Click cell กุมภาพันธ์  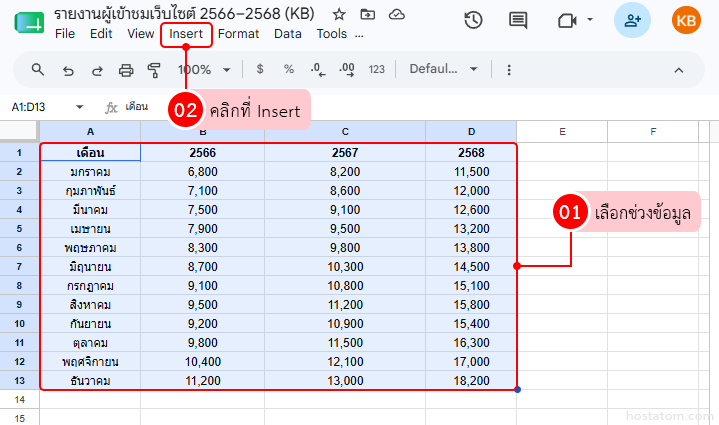point(90,191)
